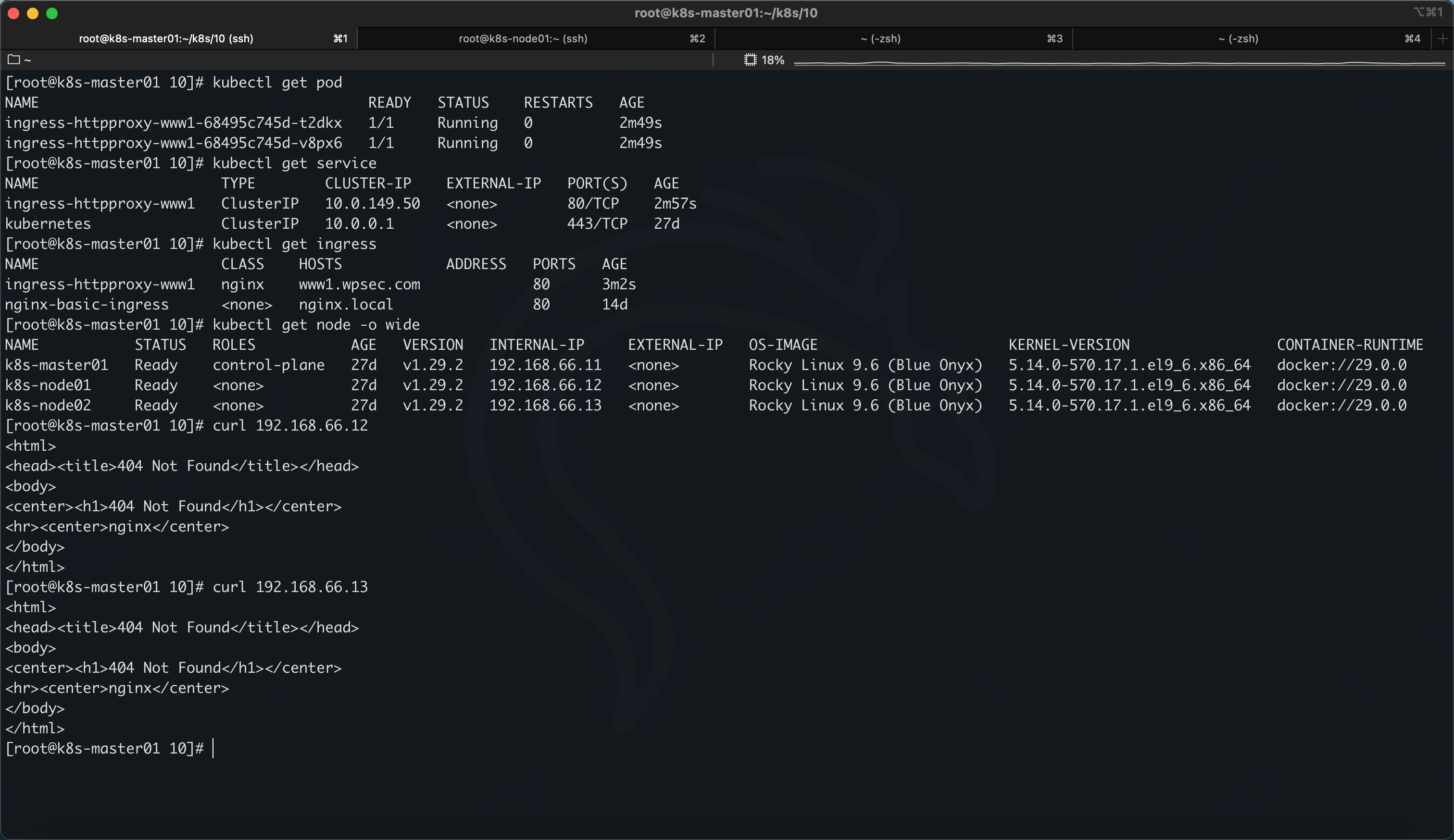Click k8s-node01 internal IP 192.168.66.12 in node table
This screenshot has width=1454, height=840.
[545, 385]
